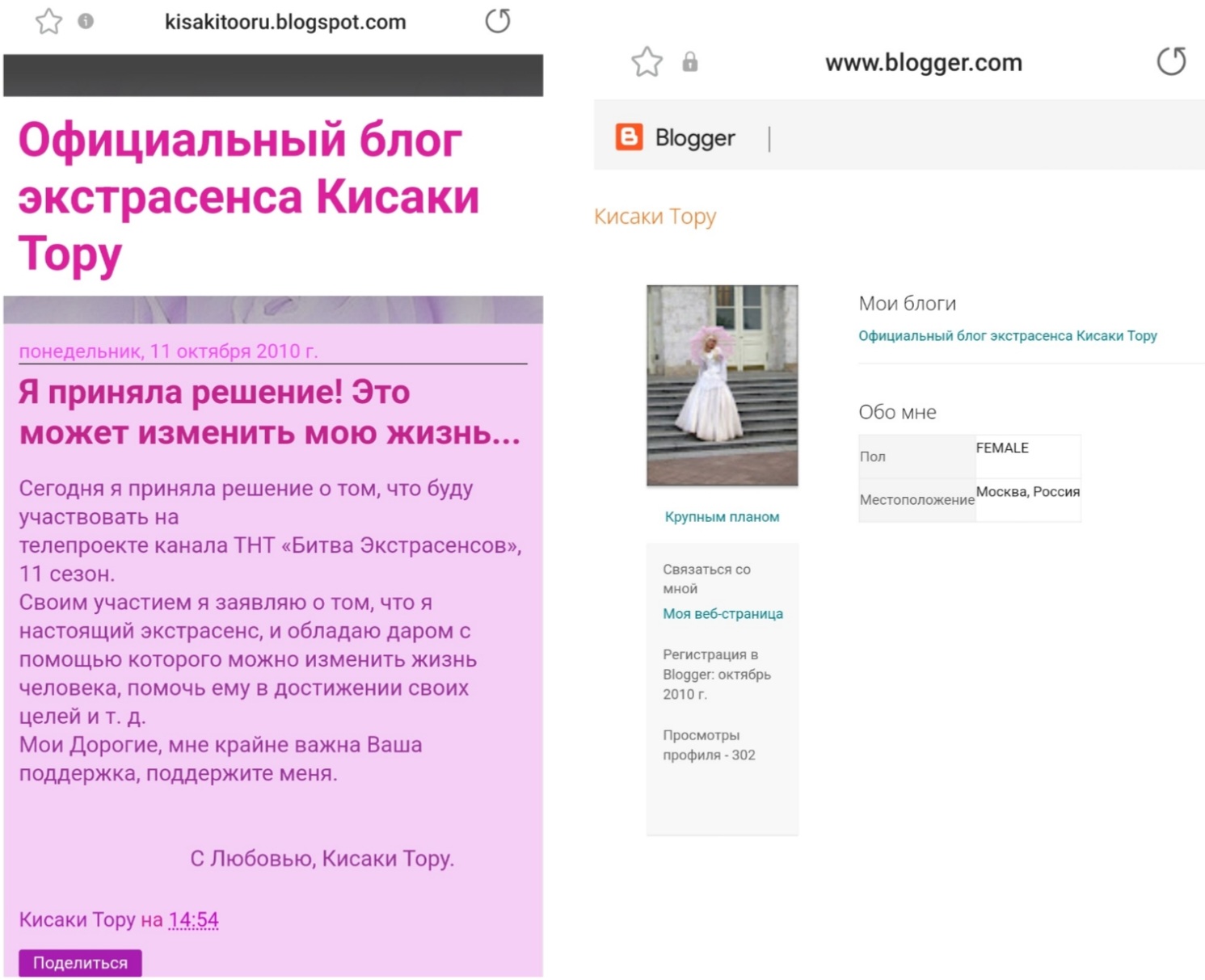Screen dimensions: 1205x980
Task: Open the profile photo thumbnail
Action: 723,385
